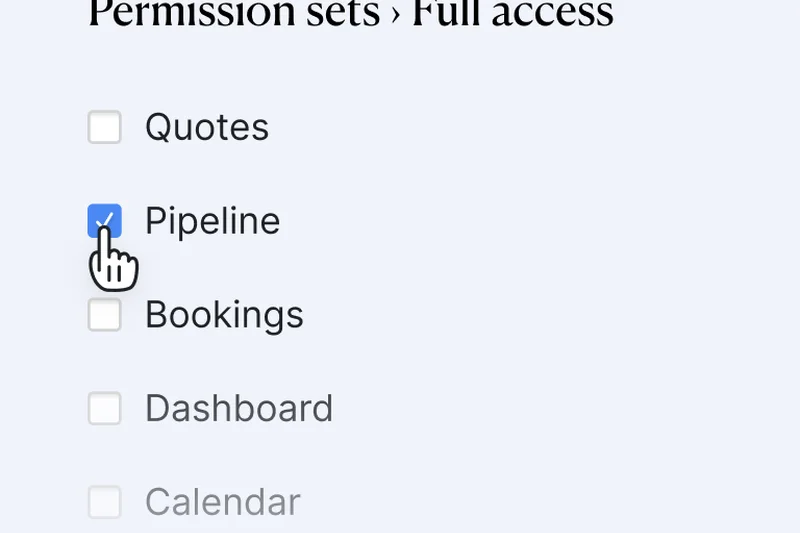
Task: Tick the Bookings checkbox
Action: click(x=105, y=315)
